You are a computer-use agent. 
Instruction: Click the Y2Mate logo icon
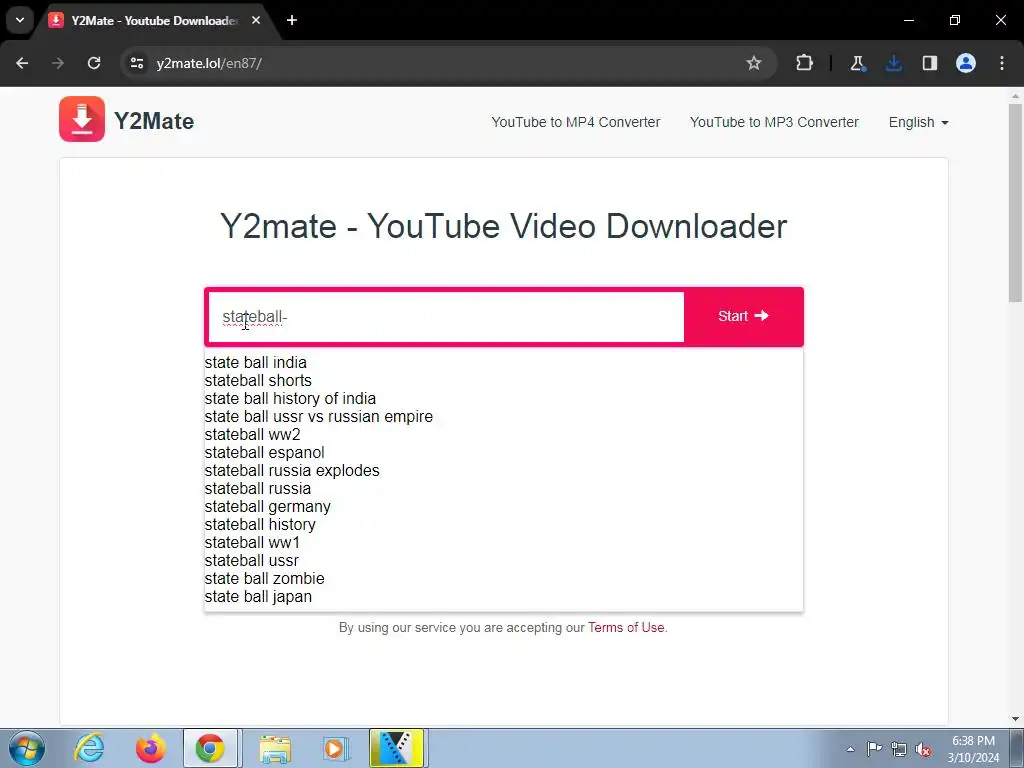[82, 119]
